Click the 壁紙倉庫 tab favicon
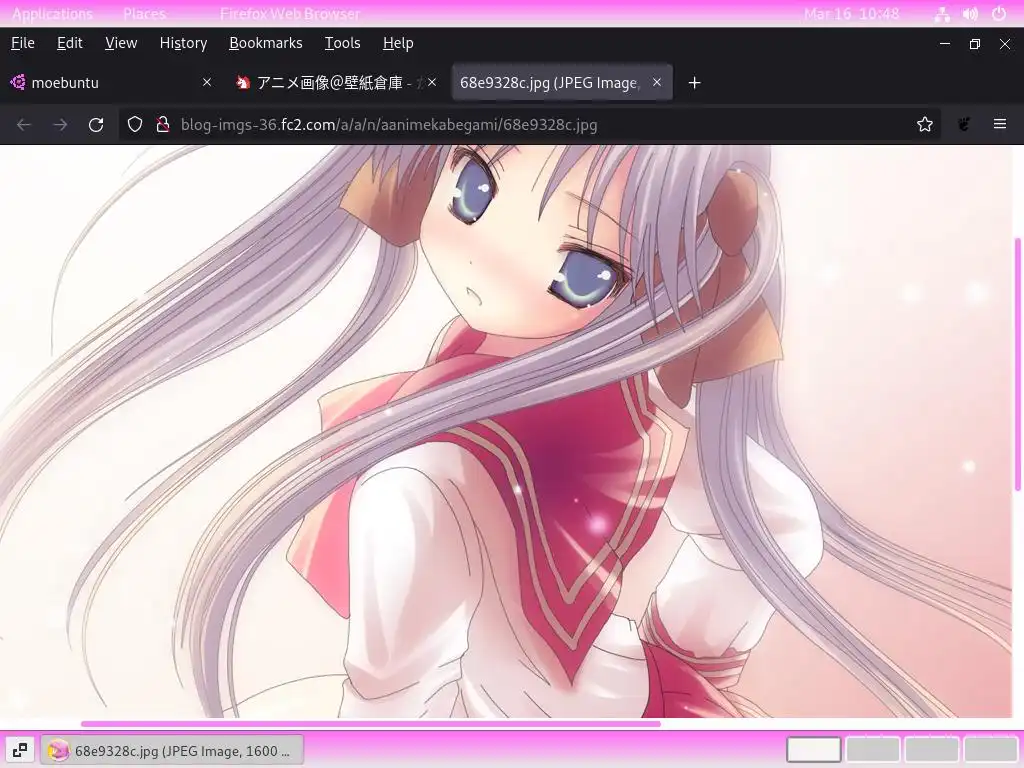 coord(243,82)
